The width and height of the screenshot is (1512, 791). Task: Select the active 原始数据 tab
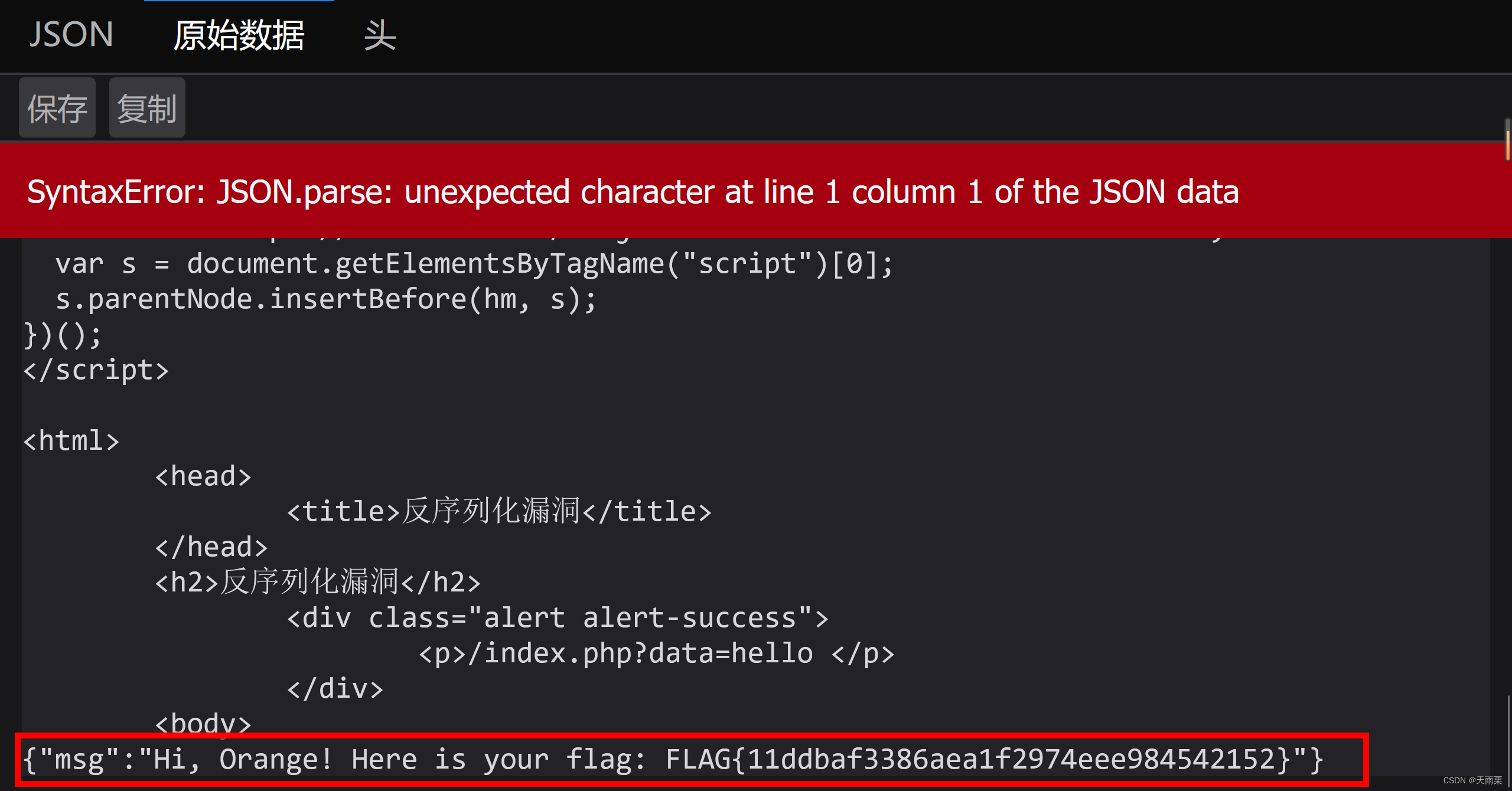pos(239,35)
